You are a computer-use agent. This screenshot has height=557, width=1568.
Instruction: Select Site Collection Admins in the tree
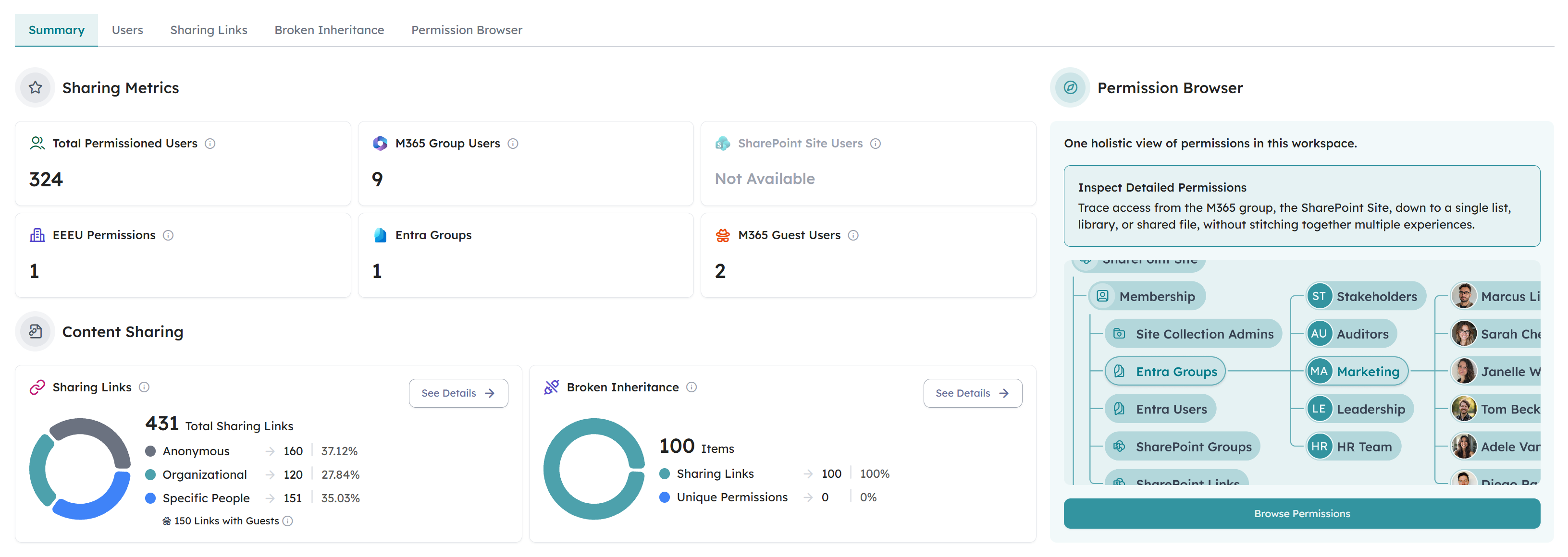click(x=1194, y=334)
